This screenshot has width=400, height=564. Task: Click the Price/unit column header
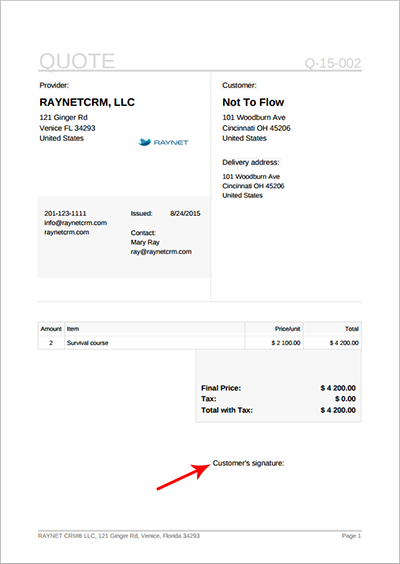coord(287,329)
